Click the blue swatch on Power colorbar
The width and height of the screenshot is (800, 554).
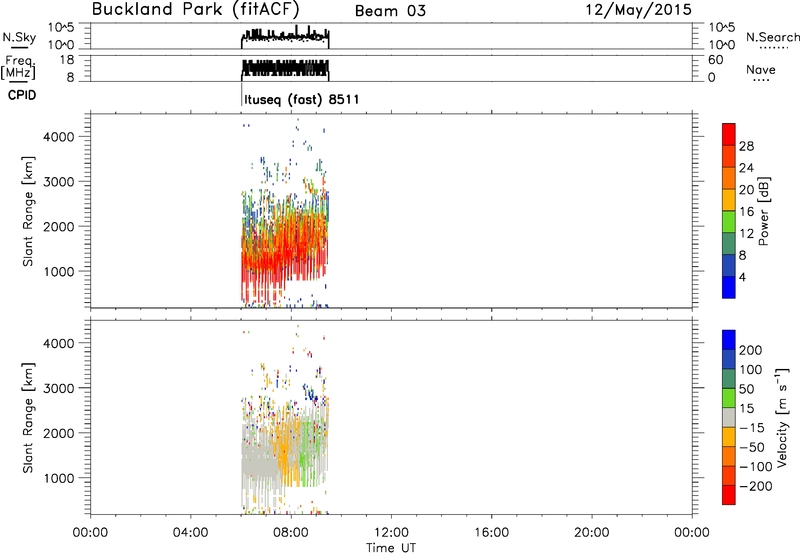[729, 287]
